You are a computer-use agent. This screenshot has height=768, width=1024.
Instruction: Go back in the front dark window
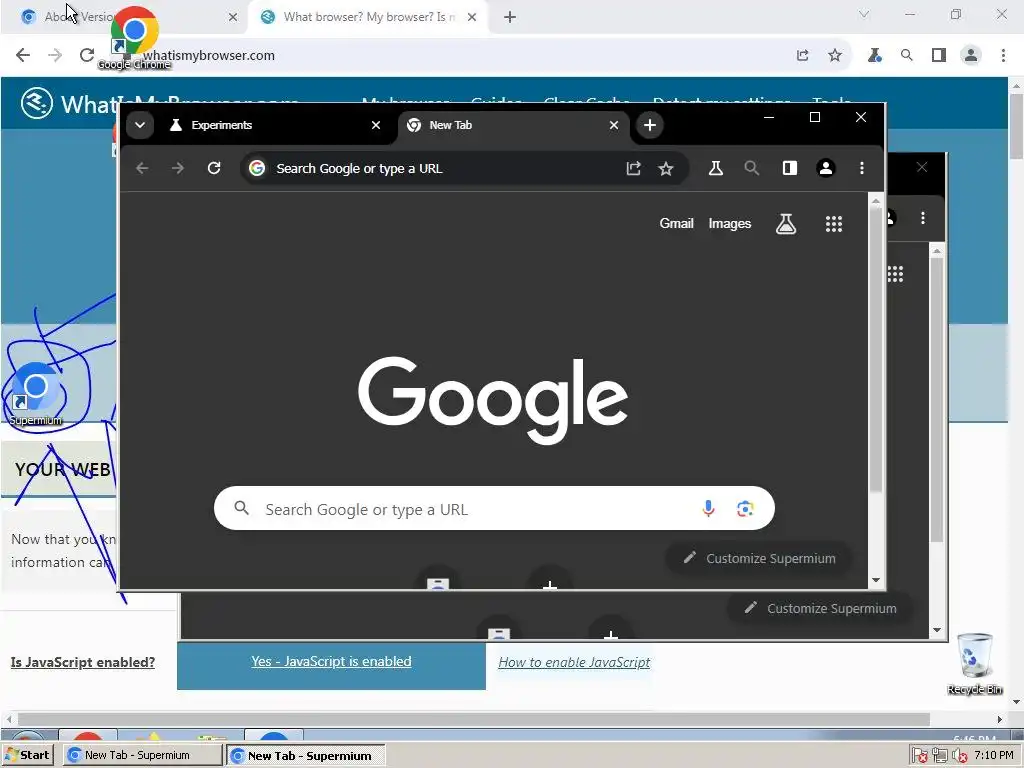pos(142,168)
